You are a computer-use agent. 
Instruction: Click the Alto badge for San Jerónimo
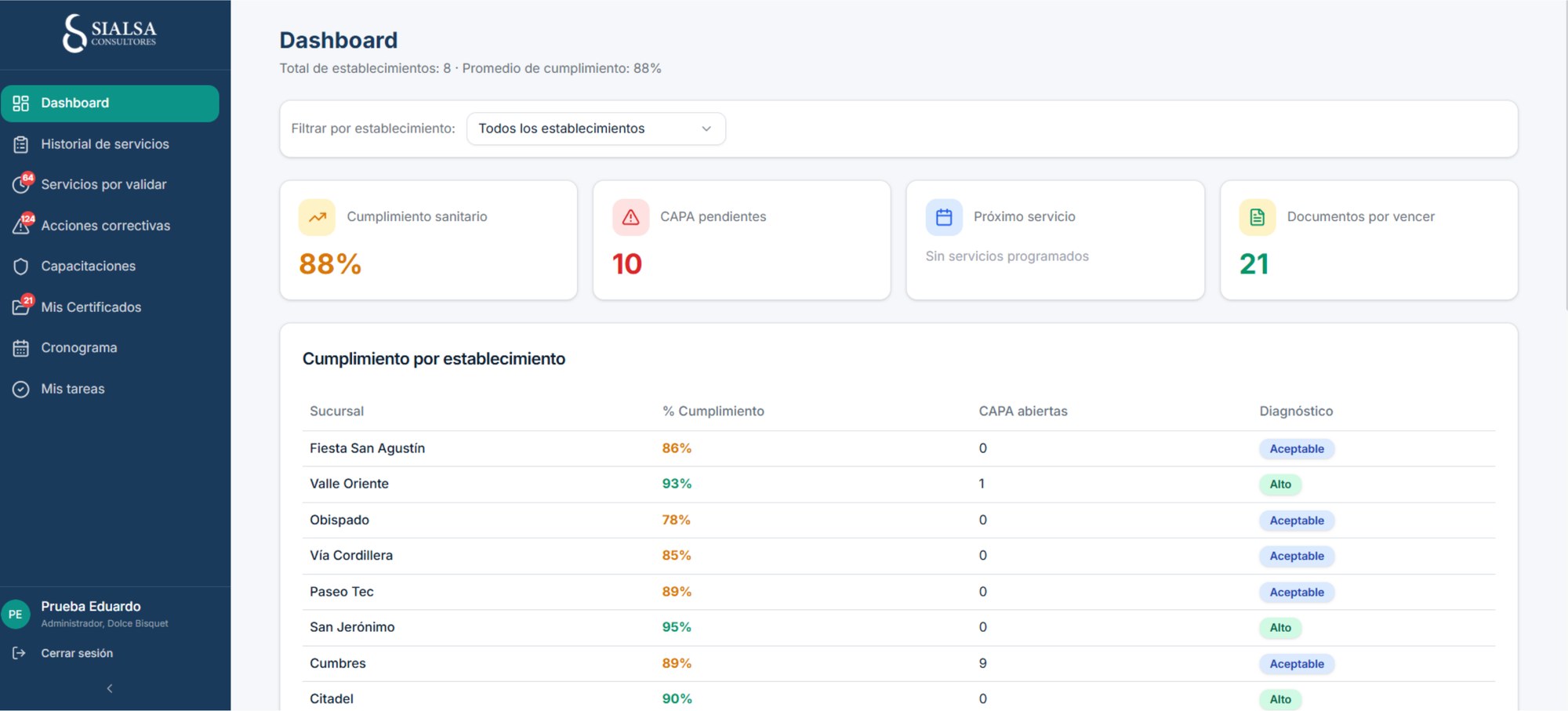pos(1280,628)
